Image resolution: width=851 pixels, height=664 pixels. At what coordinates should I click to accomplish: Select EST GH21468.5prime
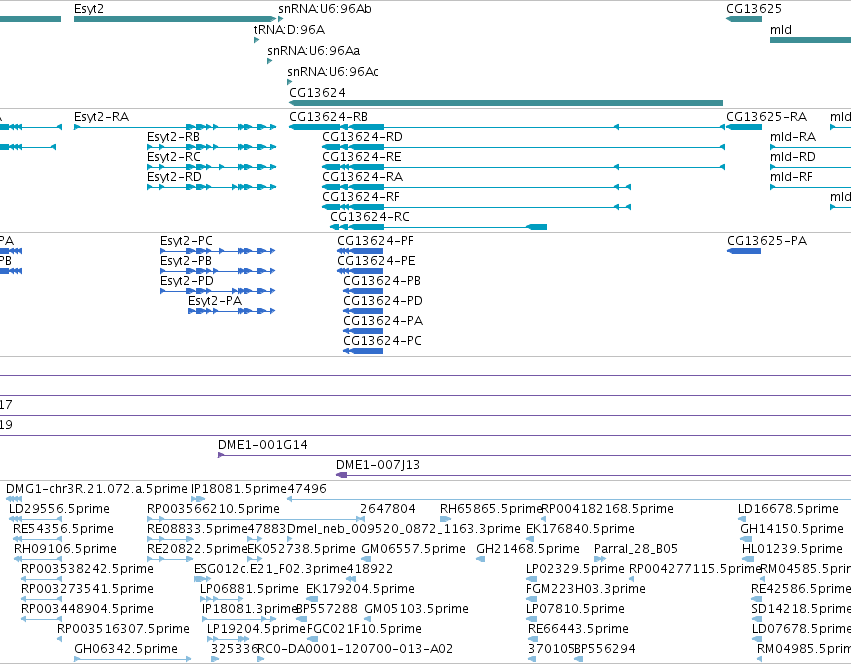point(528,549)
